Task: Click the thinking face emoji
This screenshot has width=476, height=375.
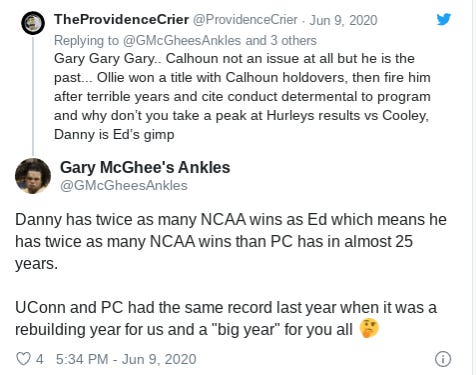Action: (369, 328)
